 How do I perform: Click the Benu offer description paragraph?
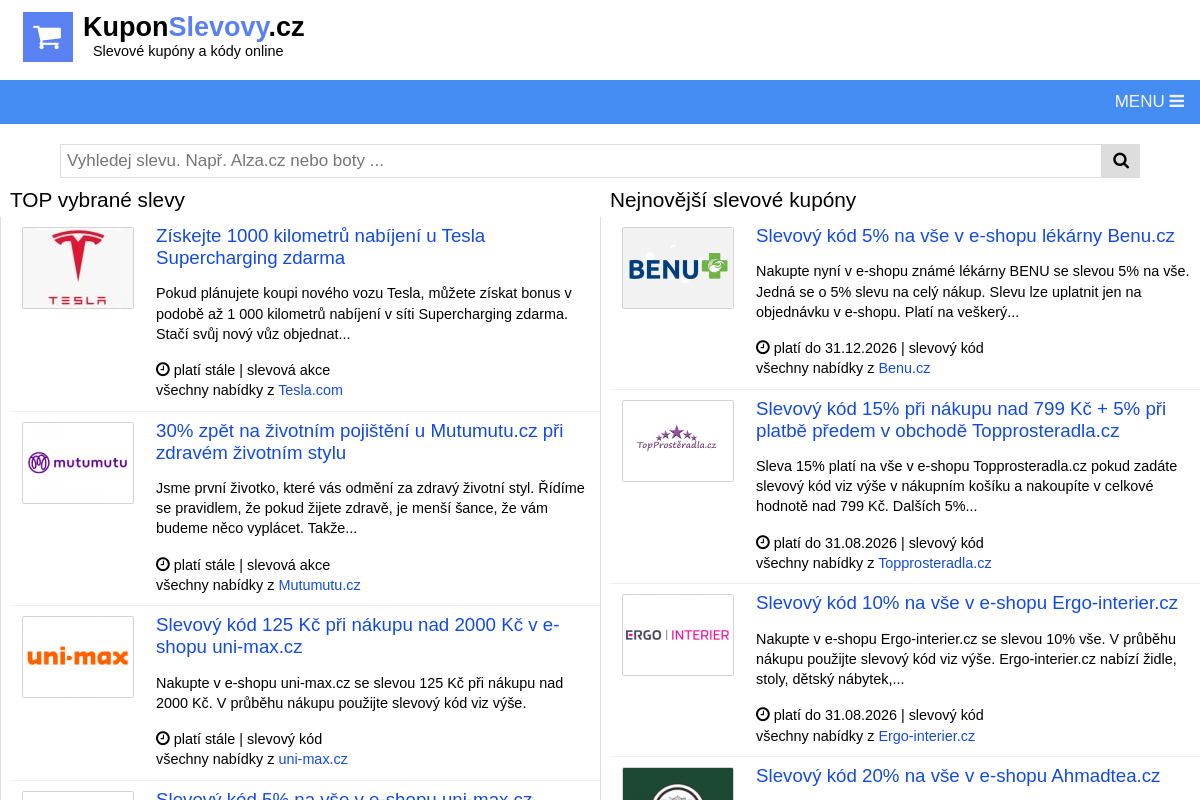972,291
